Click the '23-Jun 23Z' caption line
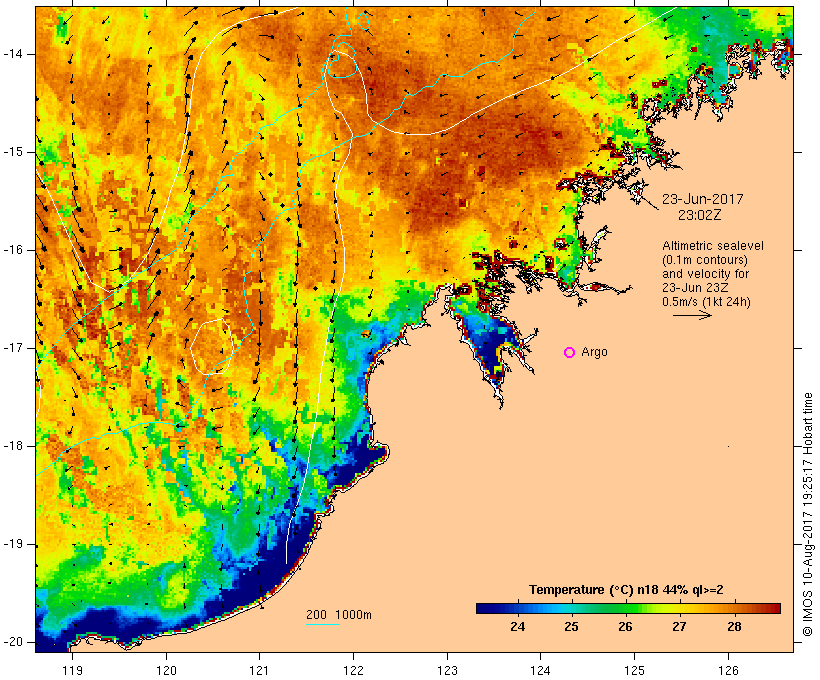Screen dimensions: 820x680 click(x=695, y=288)
